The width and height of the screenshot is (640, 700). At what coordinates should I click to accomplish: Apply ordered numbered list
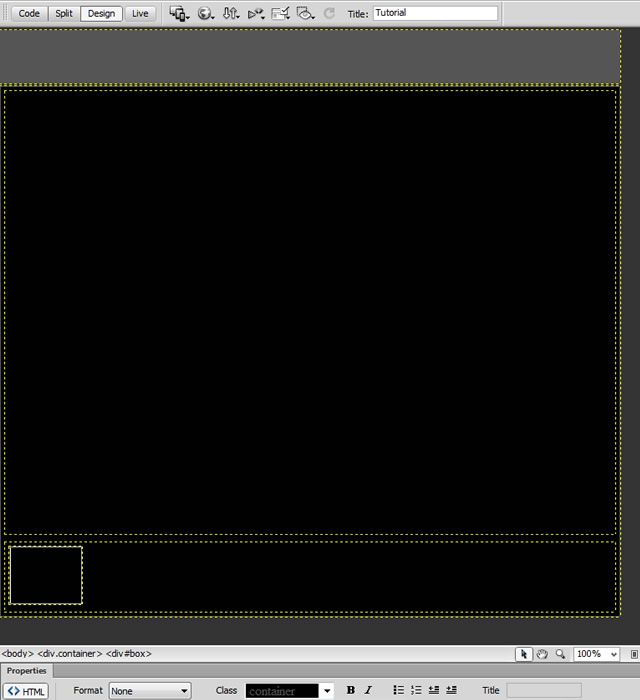point(416,690)
